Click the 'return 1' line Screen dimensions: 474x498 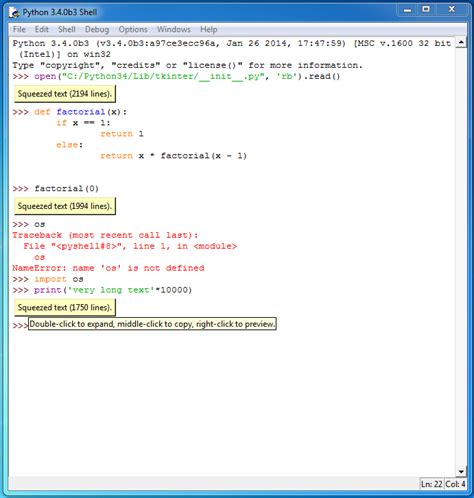(x=122, y=134)
